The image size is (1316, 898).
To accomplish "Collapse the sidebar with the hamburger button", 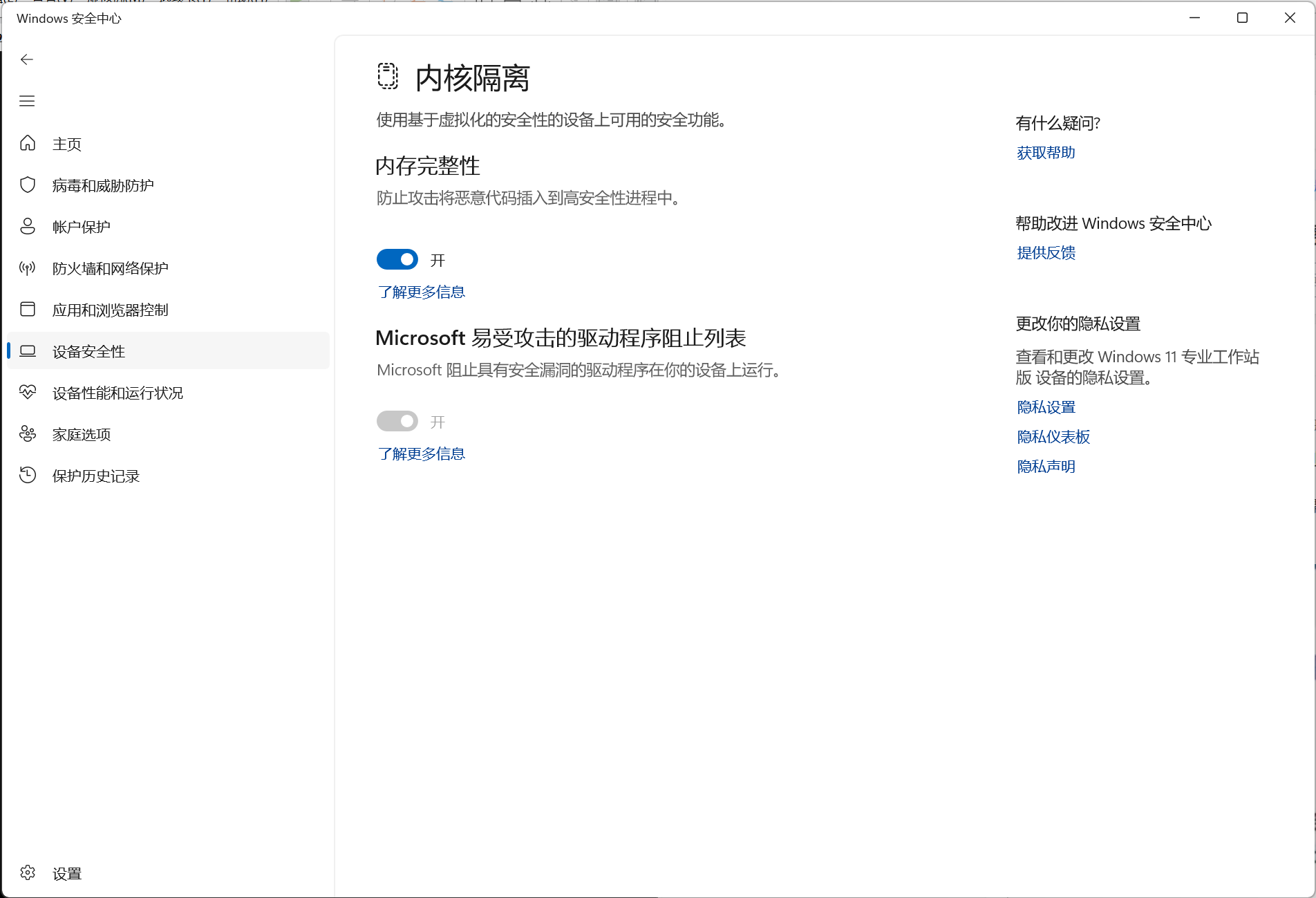I will point(26,101).
